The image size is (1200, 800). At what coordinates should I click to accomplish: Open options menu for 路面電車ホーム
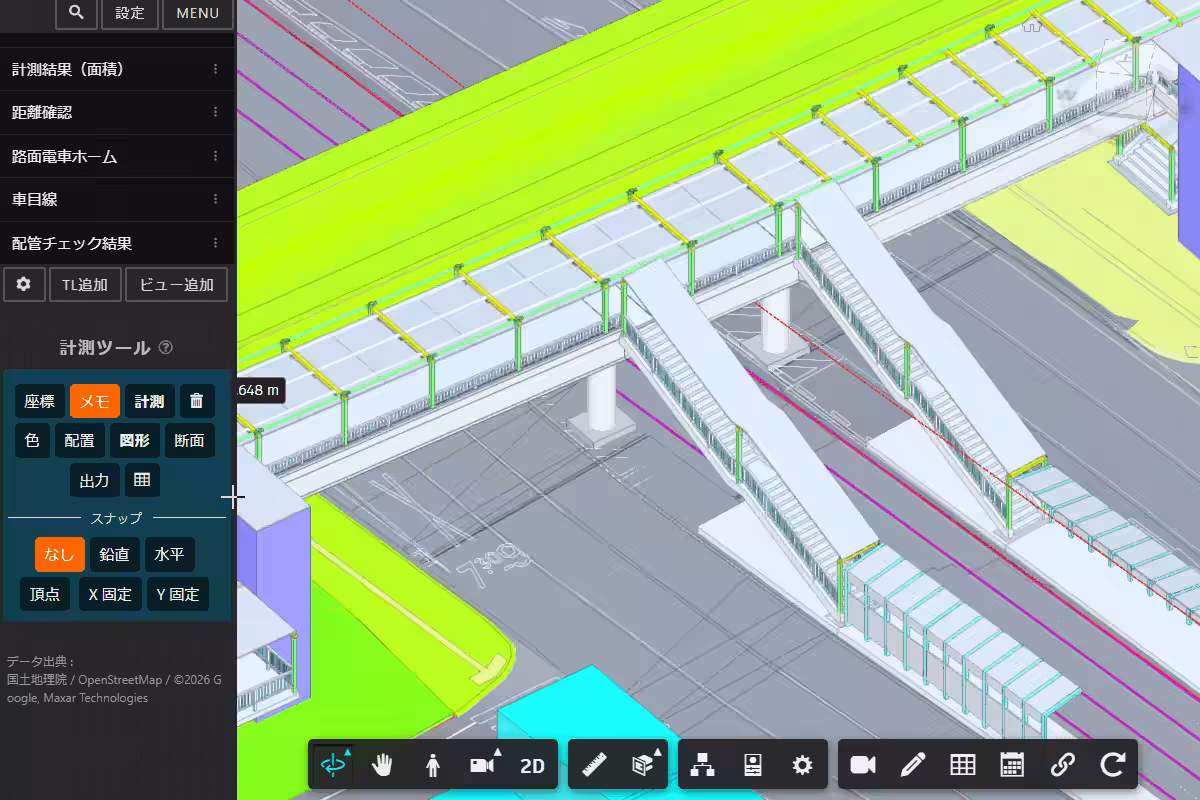[215, 157]
